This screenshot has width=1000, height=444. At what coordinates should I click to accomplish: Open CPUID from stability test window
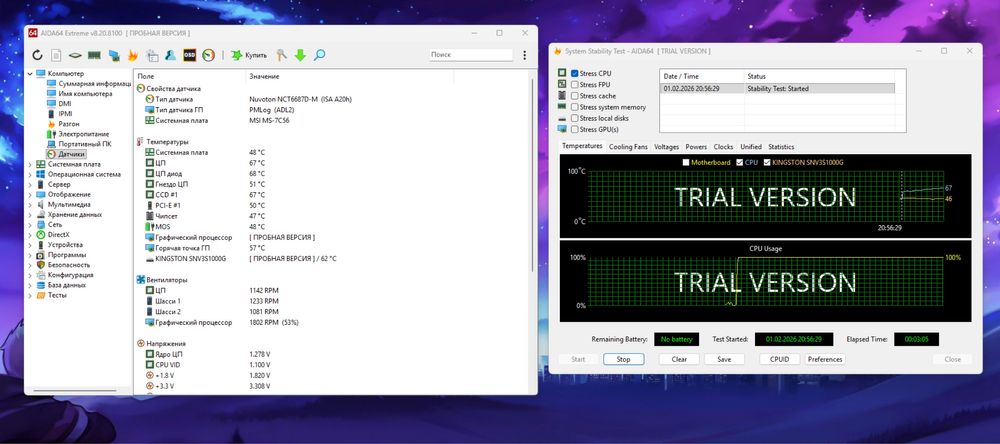tap(779, 359)
